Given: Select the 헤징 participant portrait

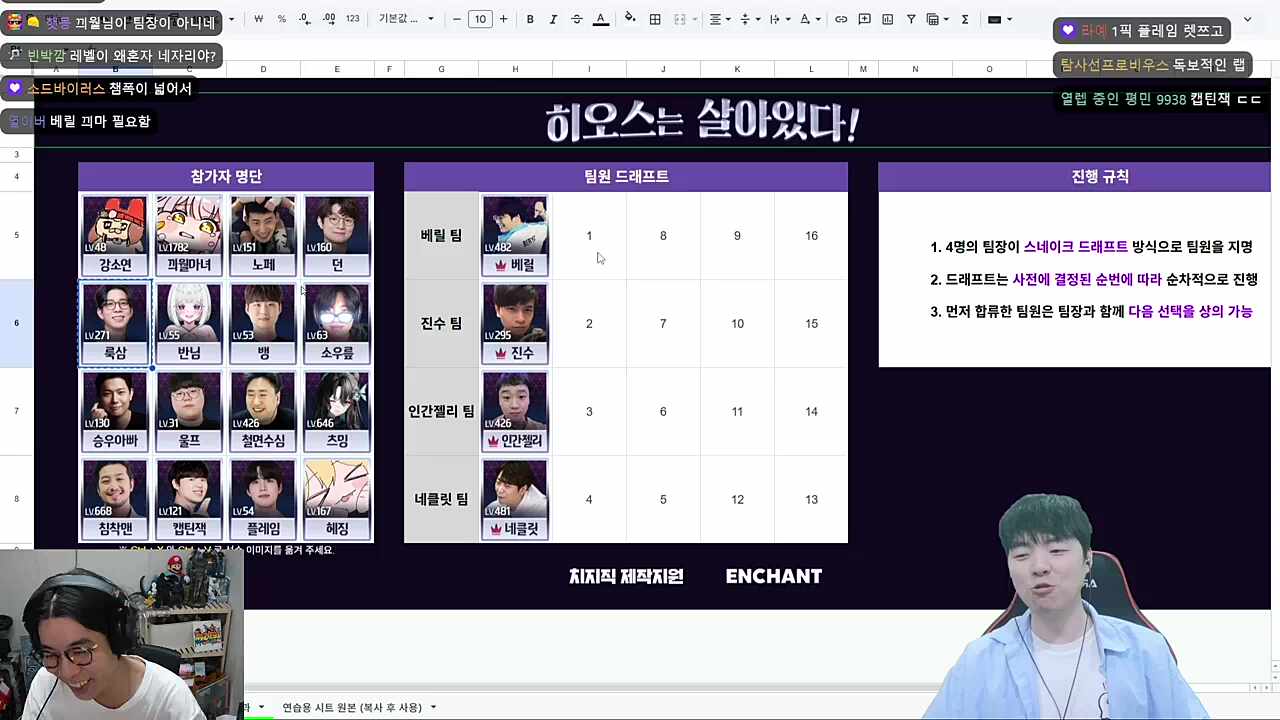Looking at the screenshot, I should [337, 499].
